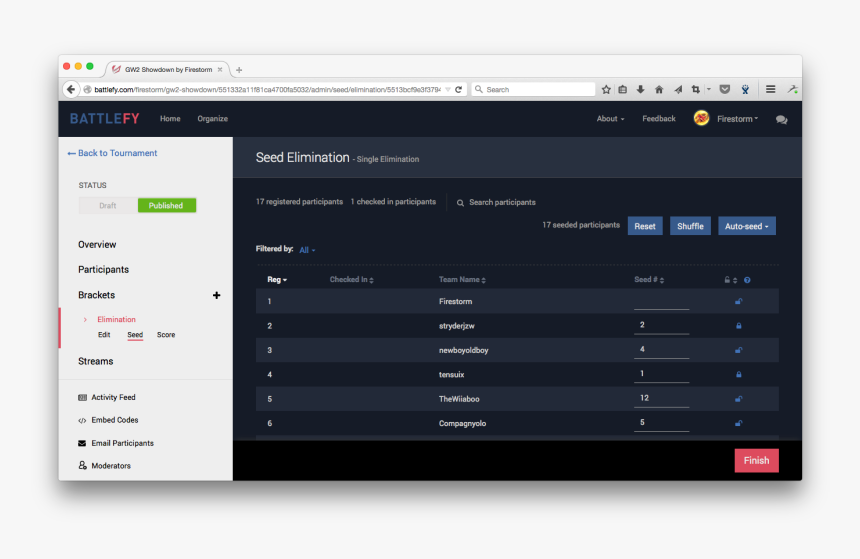This screenshot has width=860, height=559.
Task: Toggle seed lock for TheWiiaboo row
Action: 738,399
